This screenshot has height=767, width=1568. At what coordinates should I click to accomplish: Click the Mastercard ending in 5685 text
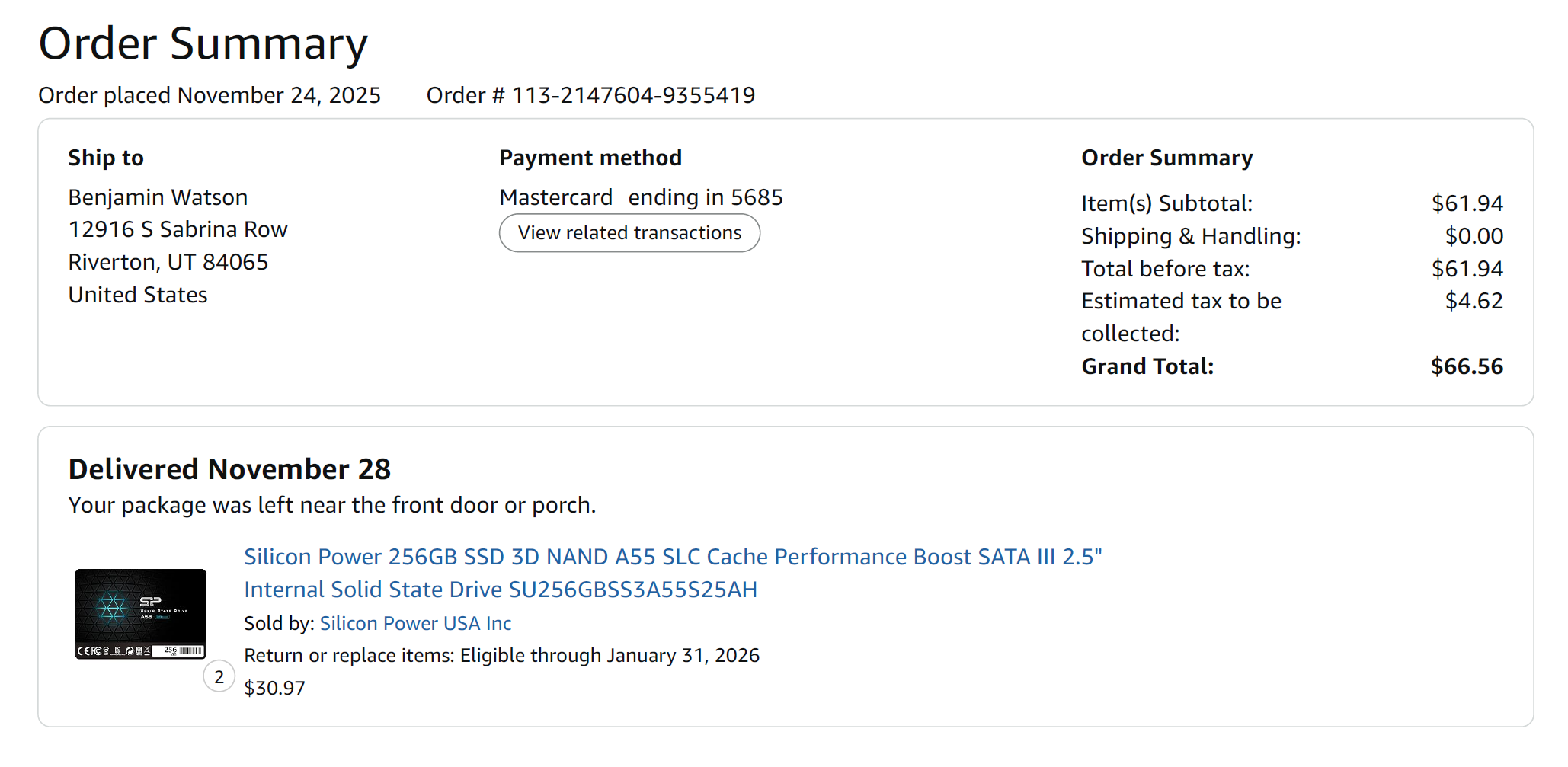click(x=641, y=197)
